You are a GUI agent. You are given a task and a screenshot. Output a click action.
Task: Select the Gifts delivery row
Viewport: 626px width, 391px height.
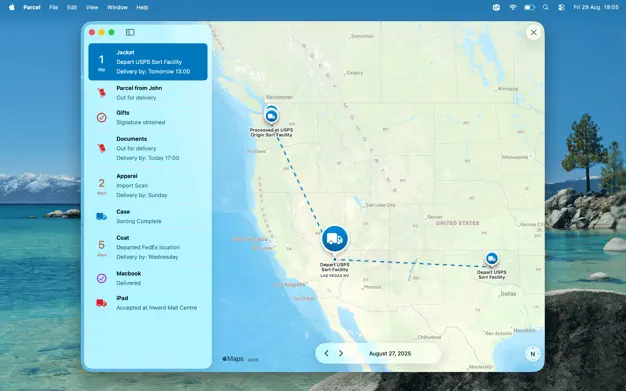(148, 117)
